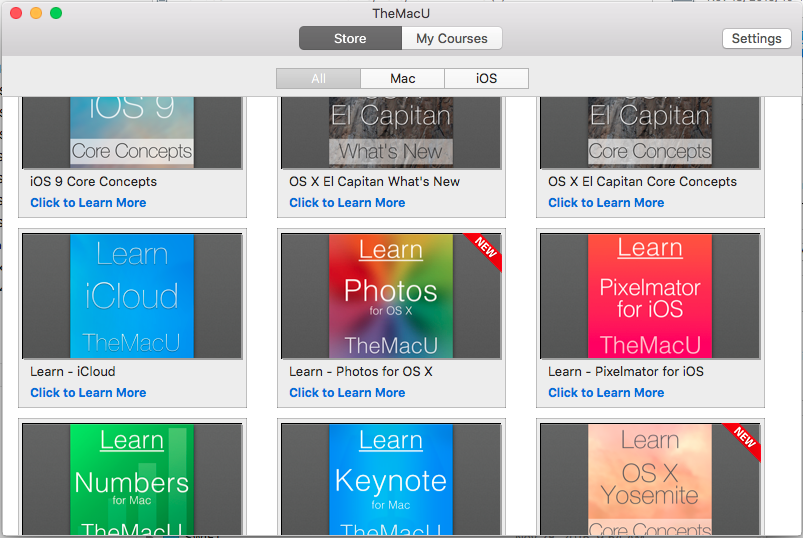Open the Settings button
Screen dimensions: 803x538
click(x=756, y=38)
